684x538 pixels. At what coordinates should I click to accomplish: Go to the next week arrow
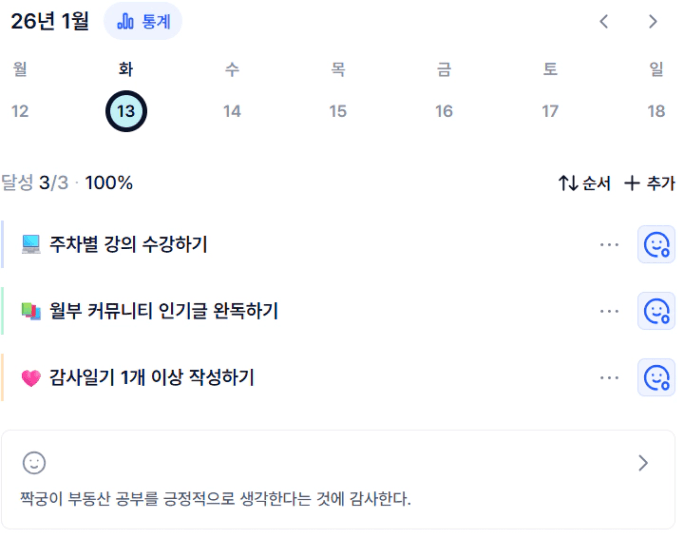[x=653, y=21]
